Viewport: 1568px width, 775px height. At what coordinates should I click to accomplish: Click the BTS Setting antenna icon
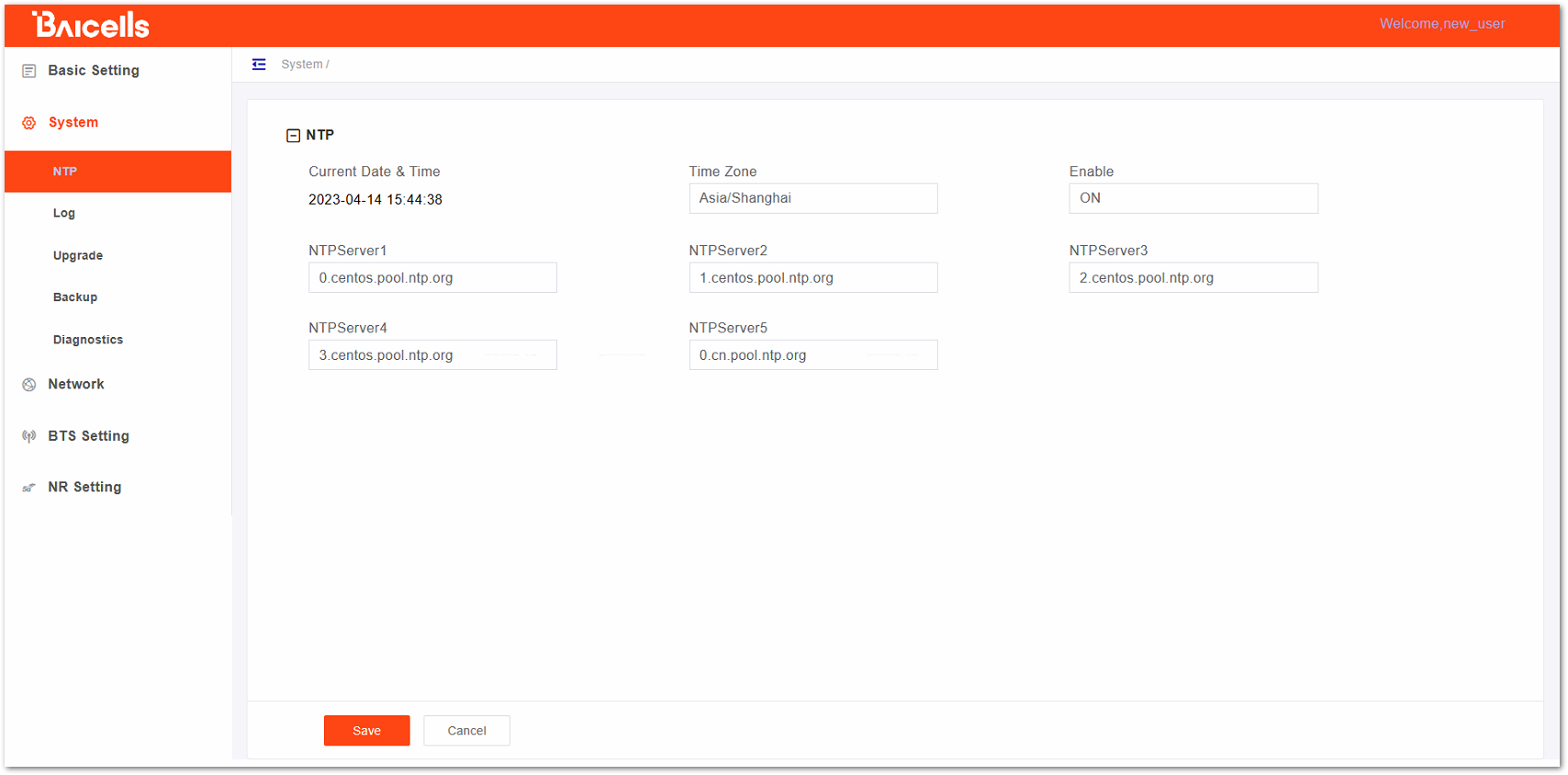coord(29,436)
